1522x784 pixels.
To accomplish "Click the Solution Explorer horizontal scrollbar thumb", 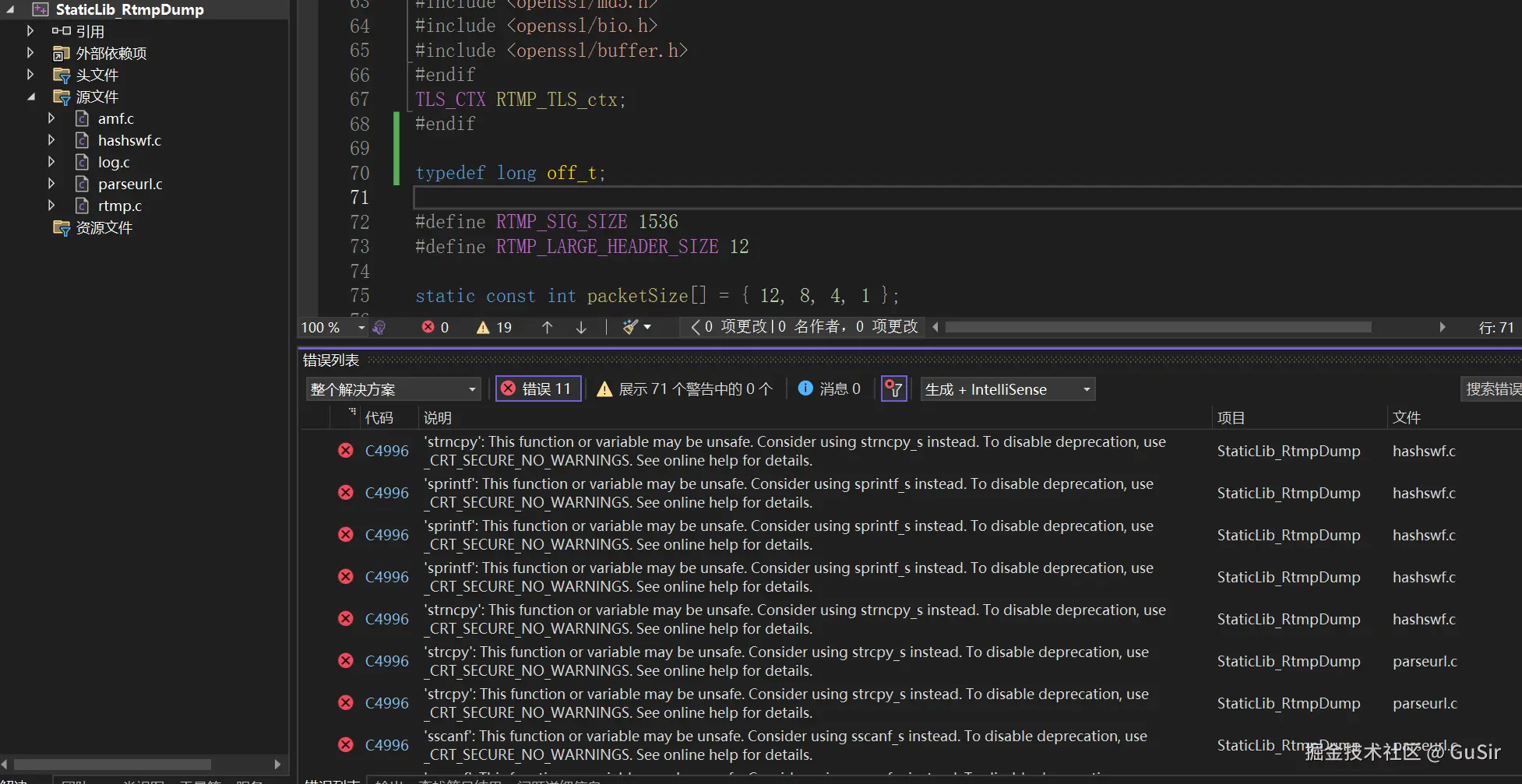I will pos(112,765).
